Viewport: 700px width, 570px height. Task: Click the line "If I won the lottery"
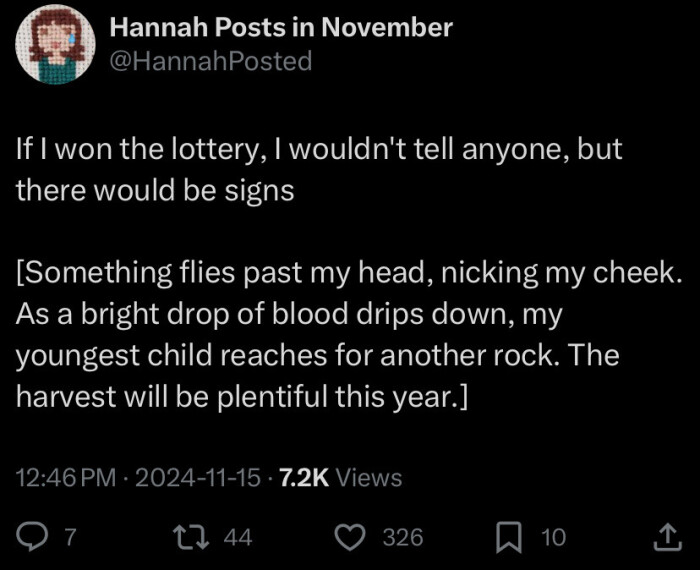point(318,150)
